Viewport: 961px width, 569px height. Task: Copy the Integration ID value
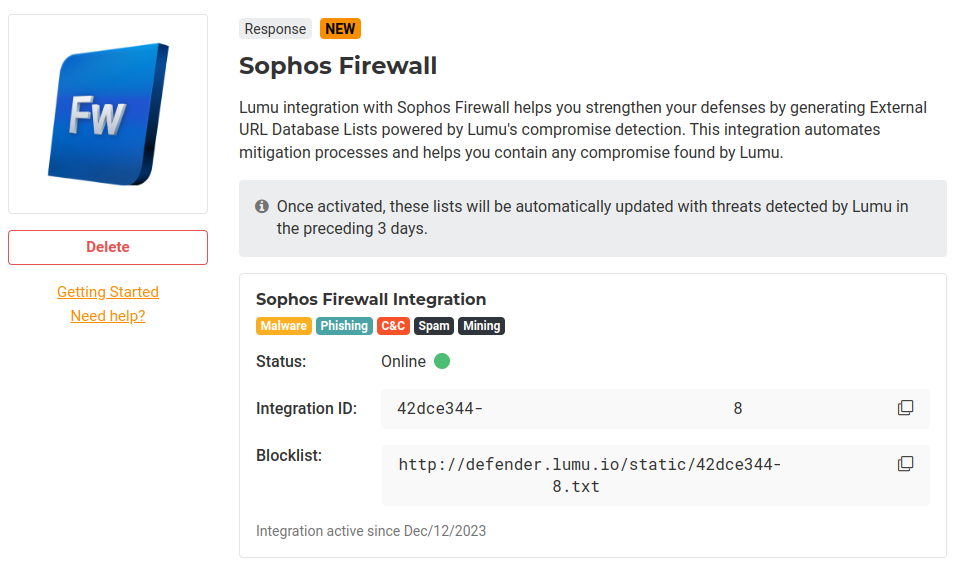(905, 408)
